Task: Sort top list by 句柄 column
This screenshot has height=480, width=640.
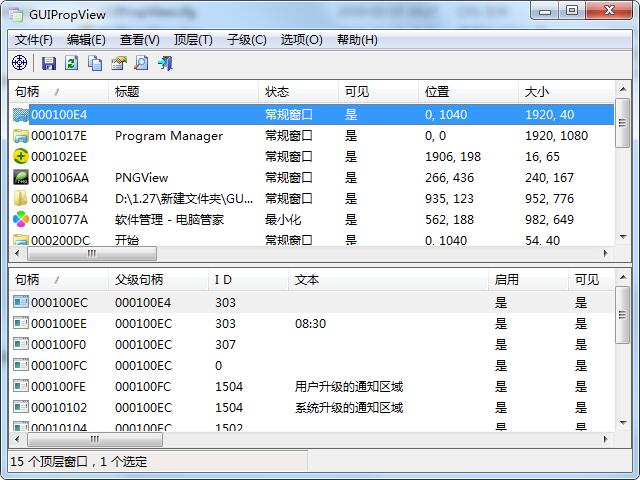Action: pos(59,92)
